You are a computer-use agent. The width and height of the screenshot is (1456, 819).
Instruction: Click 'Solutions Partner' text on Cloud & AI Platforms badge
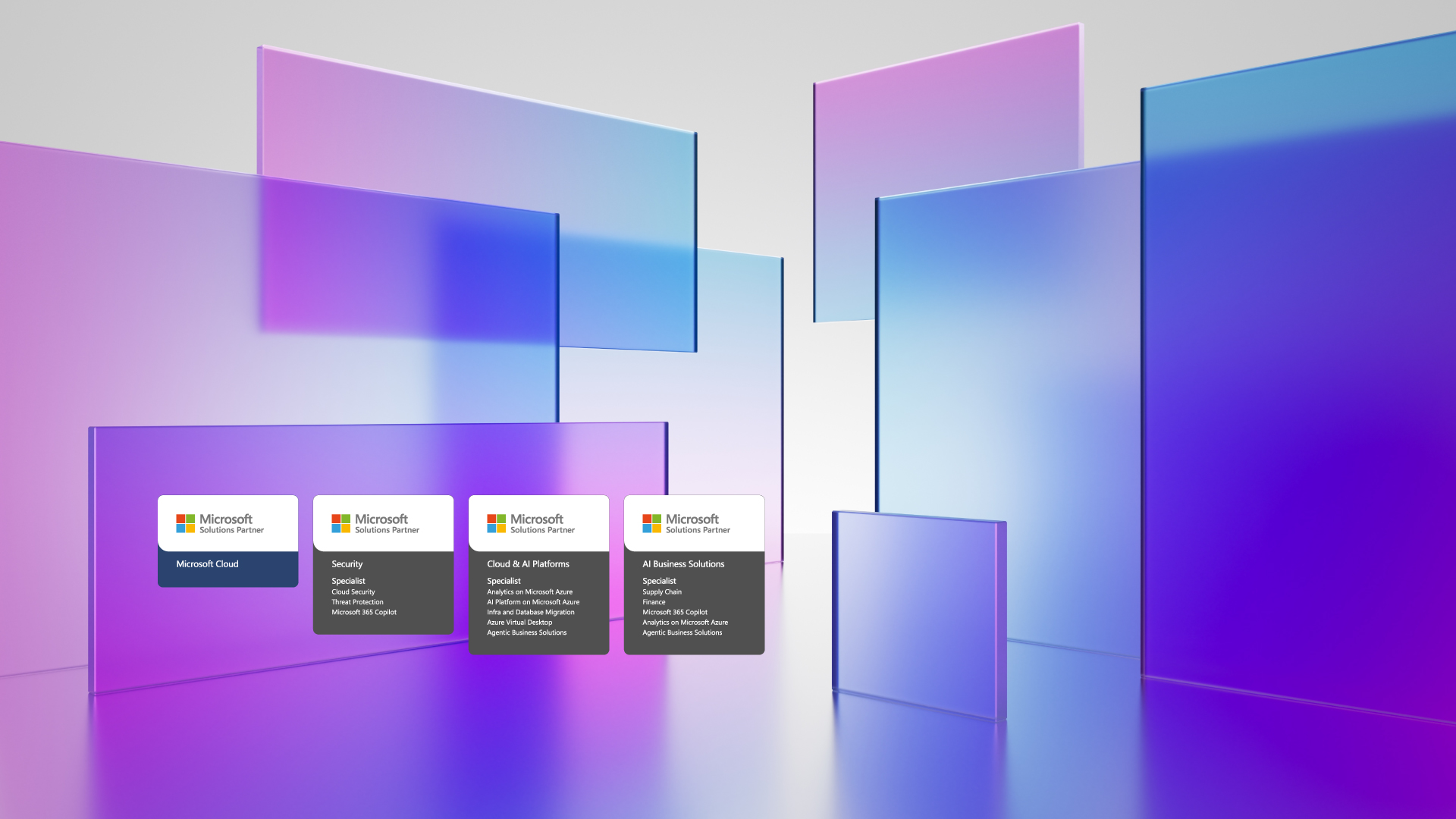(542, 530)
